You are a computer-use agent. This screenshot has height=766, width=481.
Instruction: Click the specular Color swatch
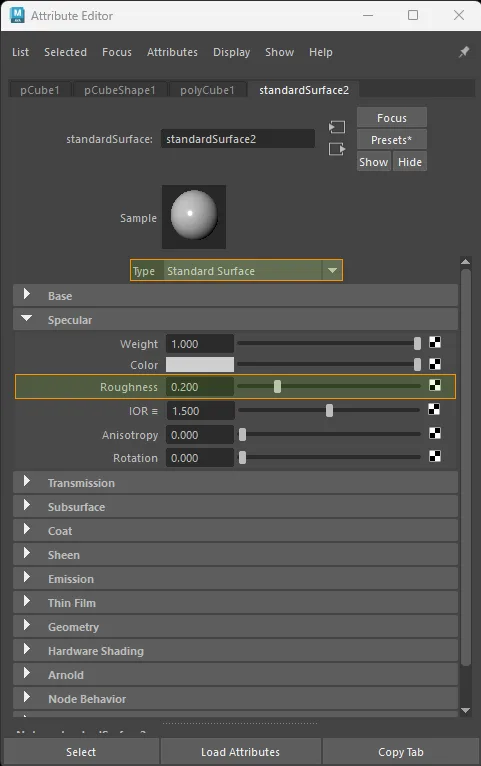click(200, 364)
